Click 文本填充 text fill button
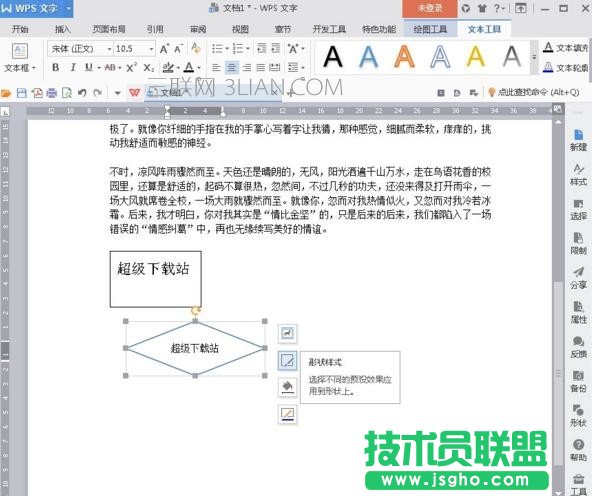The image size is (592, 496). [x=566, y=48]
